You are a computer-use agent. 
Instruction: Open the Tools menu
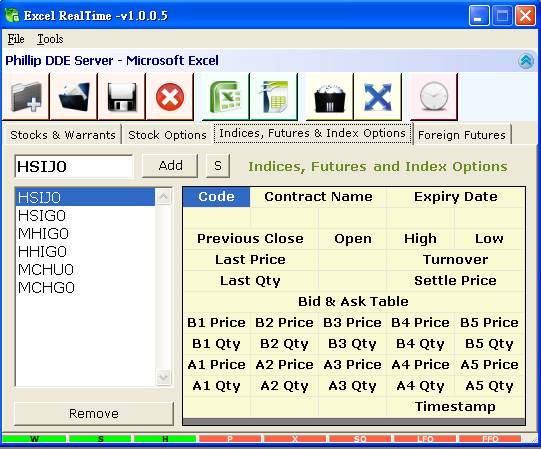pos(50,39)
